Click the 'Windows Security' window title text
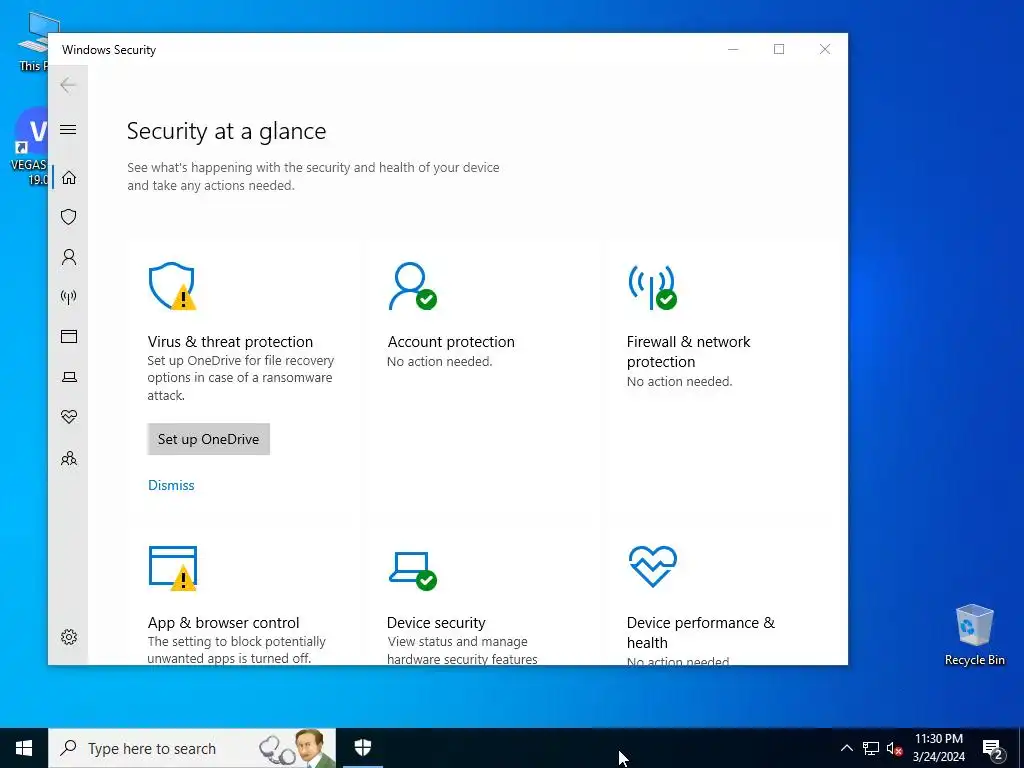Image resolution: width=1024 pixels, height=768 pixels. coord(109,50)
